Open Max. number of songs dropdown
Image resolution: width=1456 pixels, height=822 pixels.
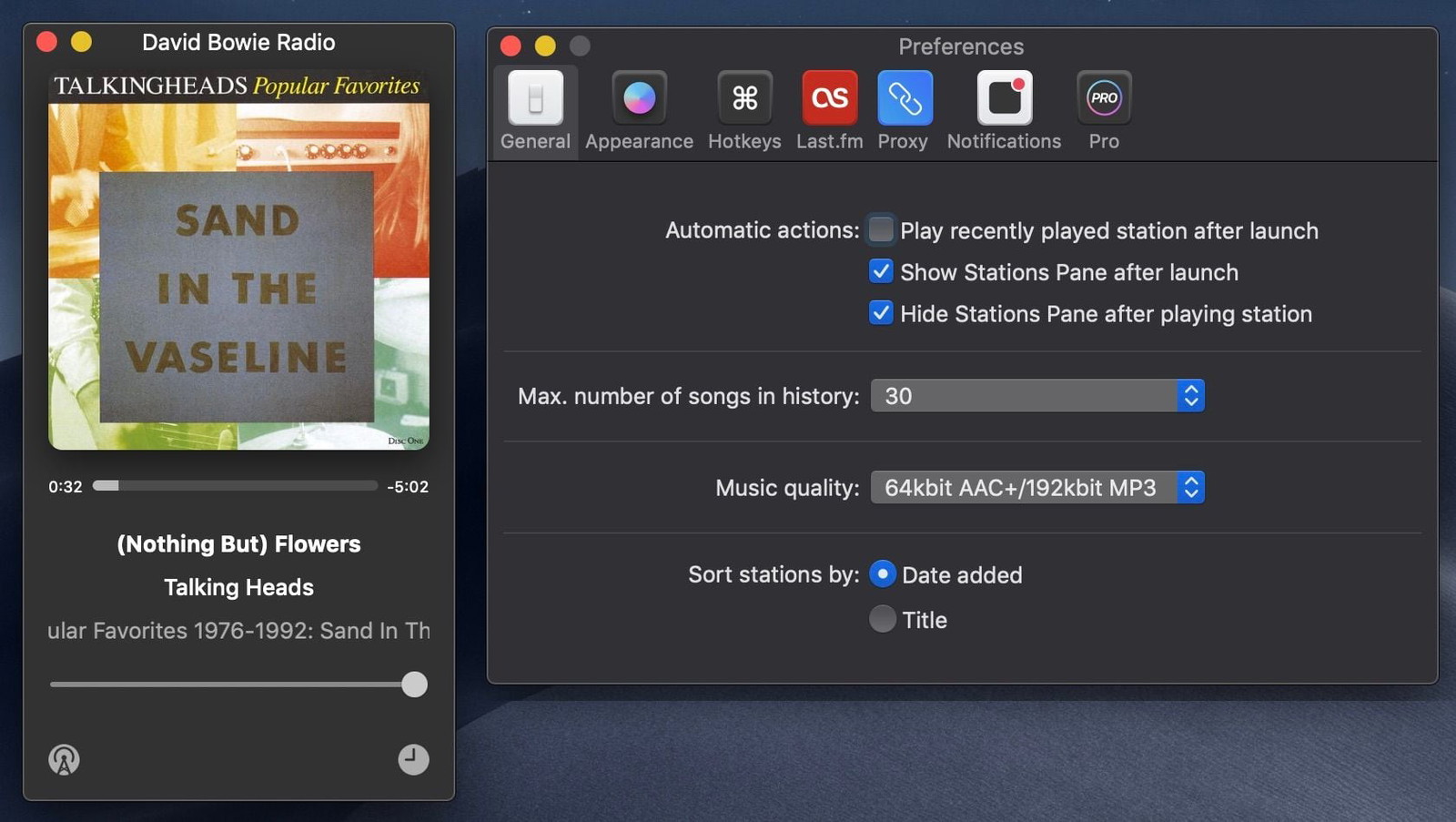coord(1037,396)
